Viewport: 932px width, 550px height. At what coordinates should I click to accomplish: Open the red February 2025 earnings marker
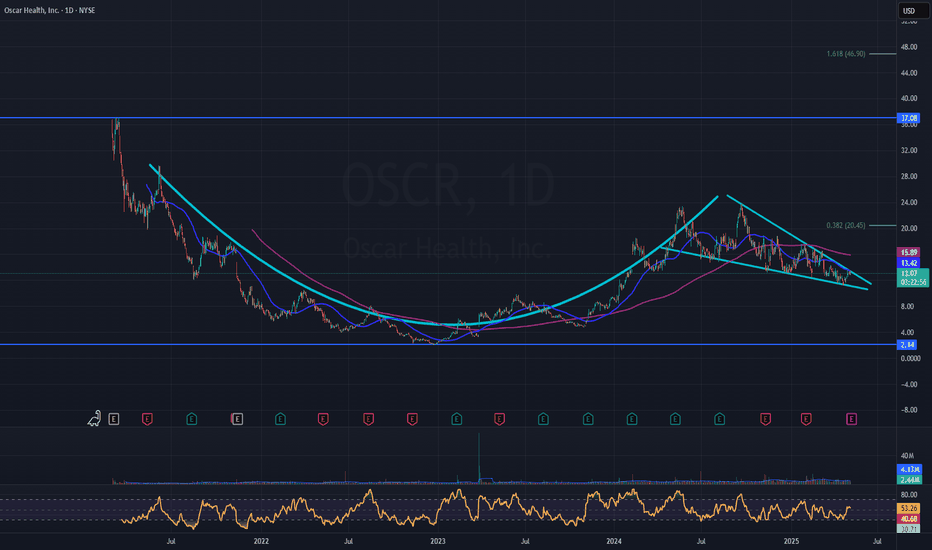[806, 419]
